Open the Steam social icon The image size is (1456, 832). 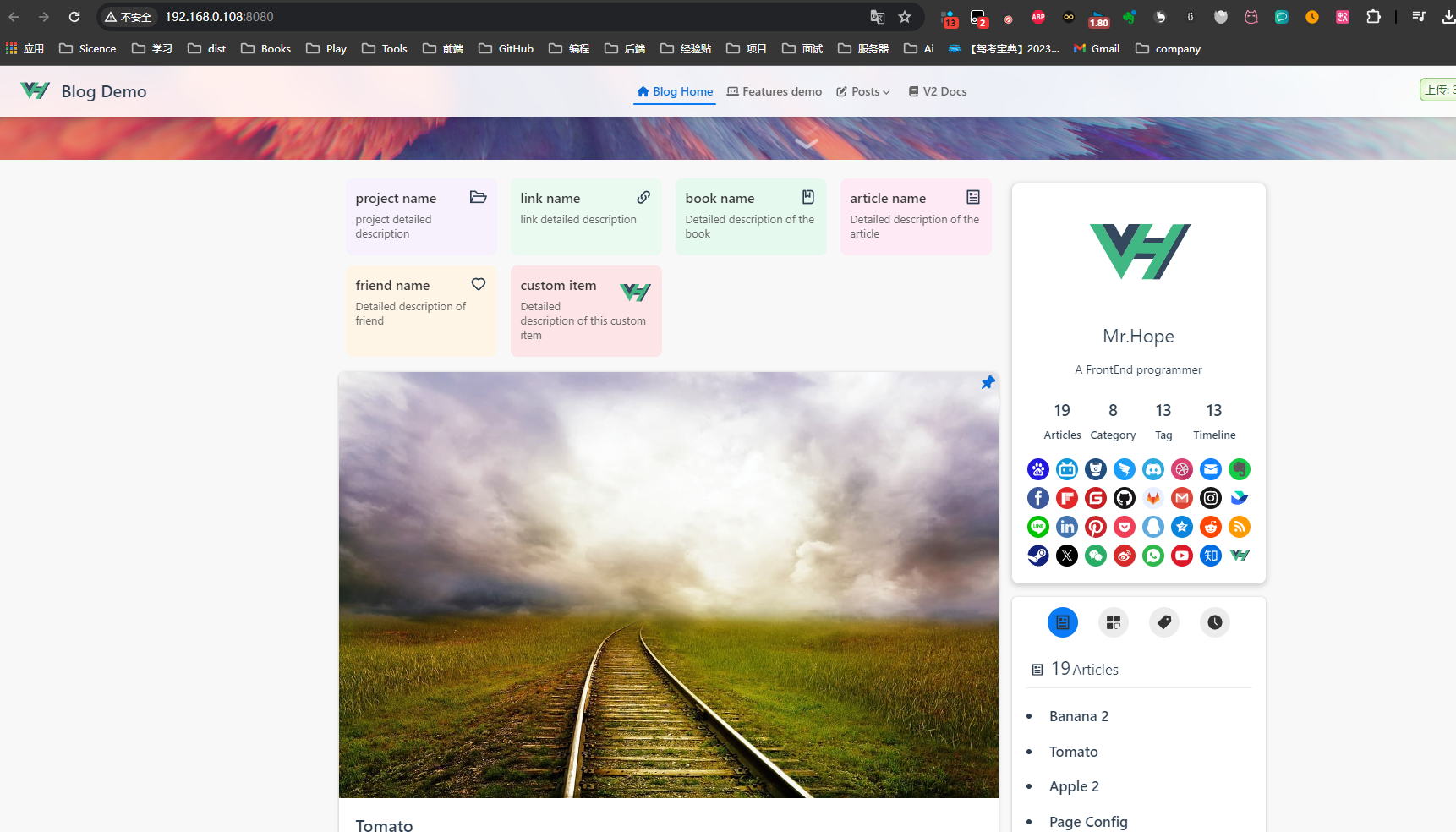tap(1038, 556)
